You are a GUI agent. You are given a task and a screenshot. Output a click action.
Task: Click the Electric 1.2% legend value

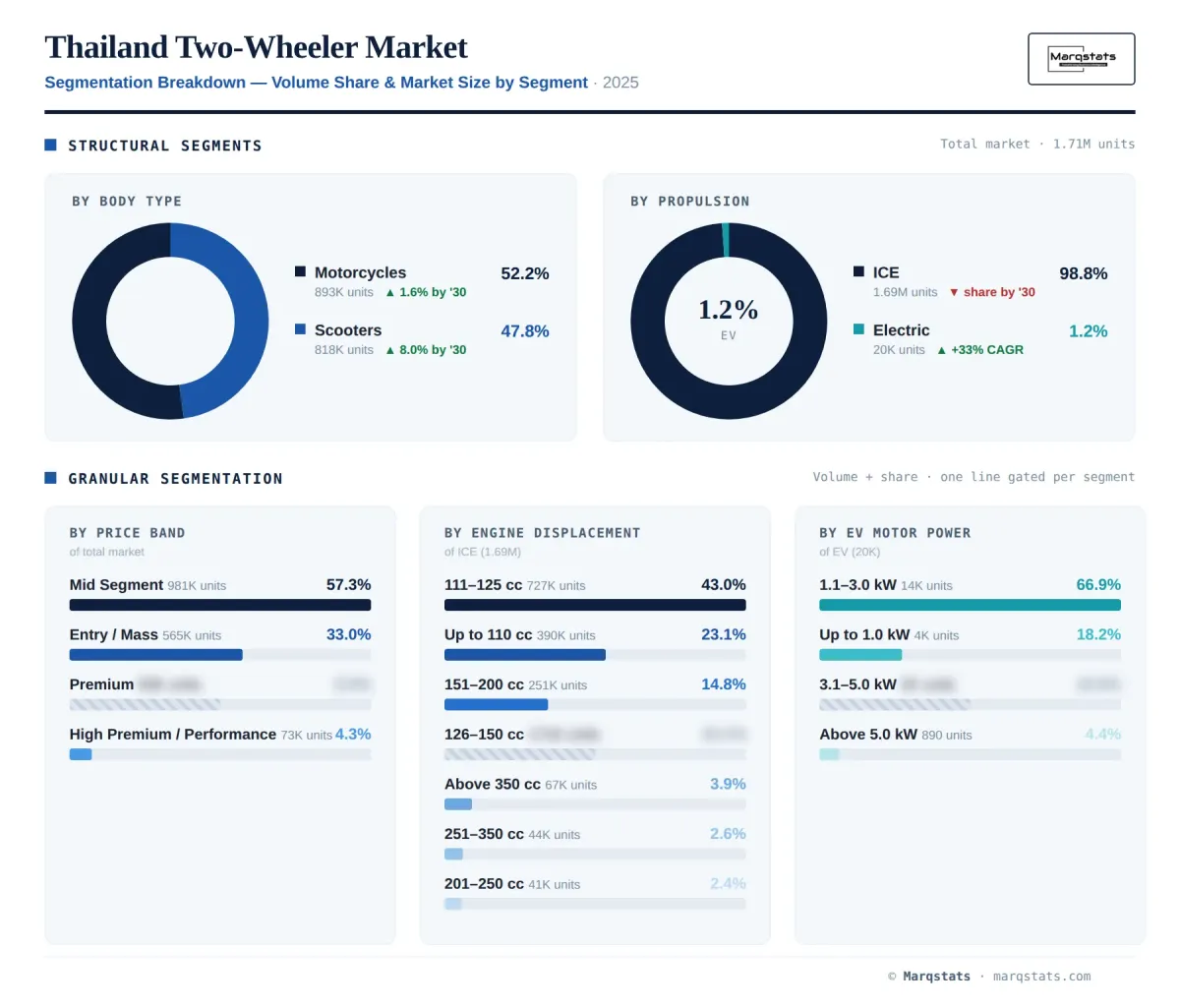coord(1089,331)
